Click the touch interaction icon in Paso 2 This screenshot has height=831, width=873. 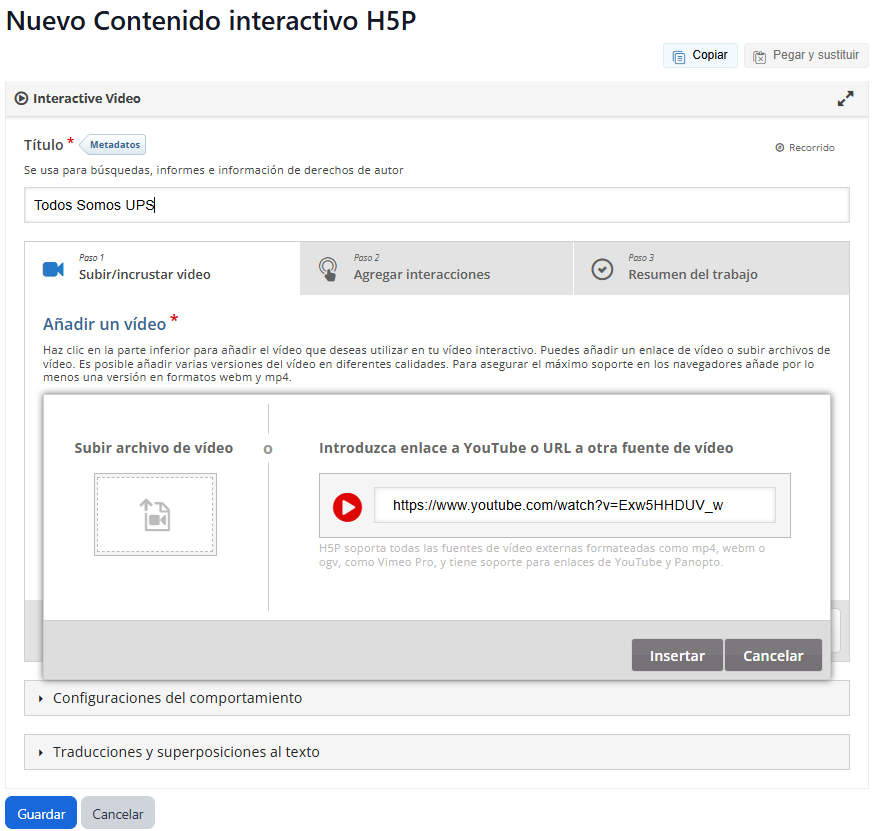(328, 270)
